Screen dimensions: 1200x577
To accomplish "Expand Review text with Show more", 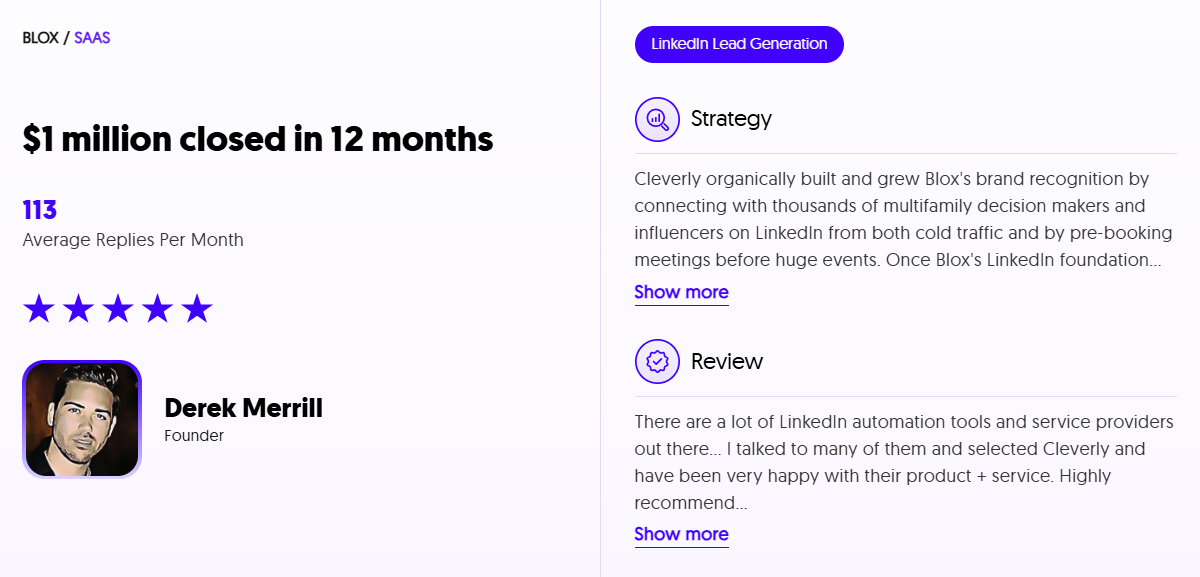I will (x=681, y=534).
